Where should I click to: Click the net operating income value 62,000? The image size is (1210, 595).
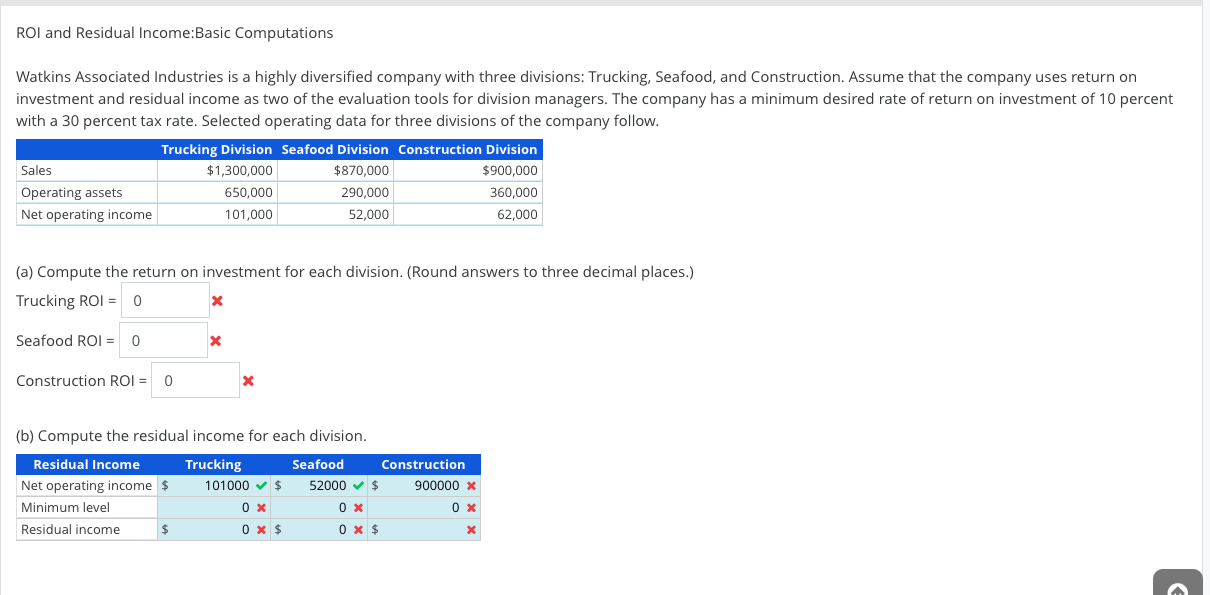click(x=518, y=215)
